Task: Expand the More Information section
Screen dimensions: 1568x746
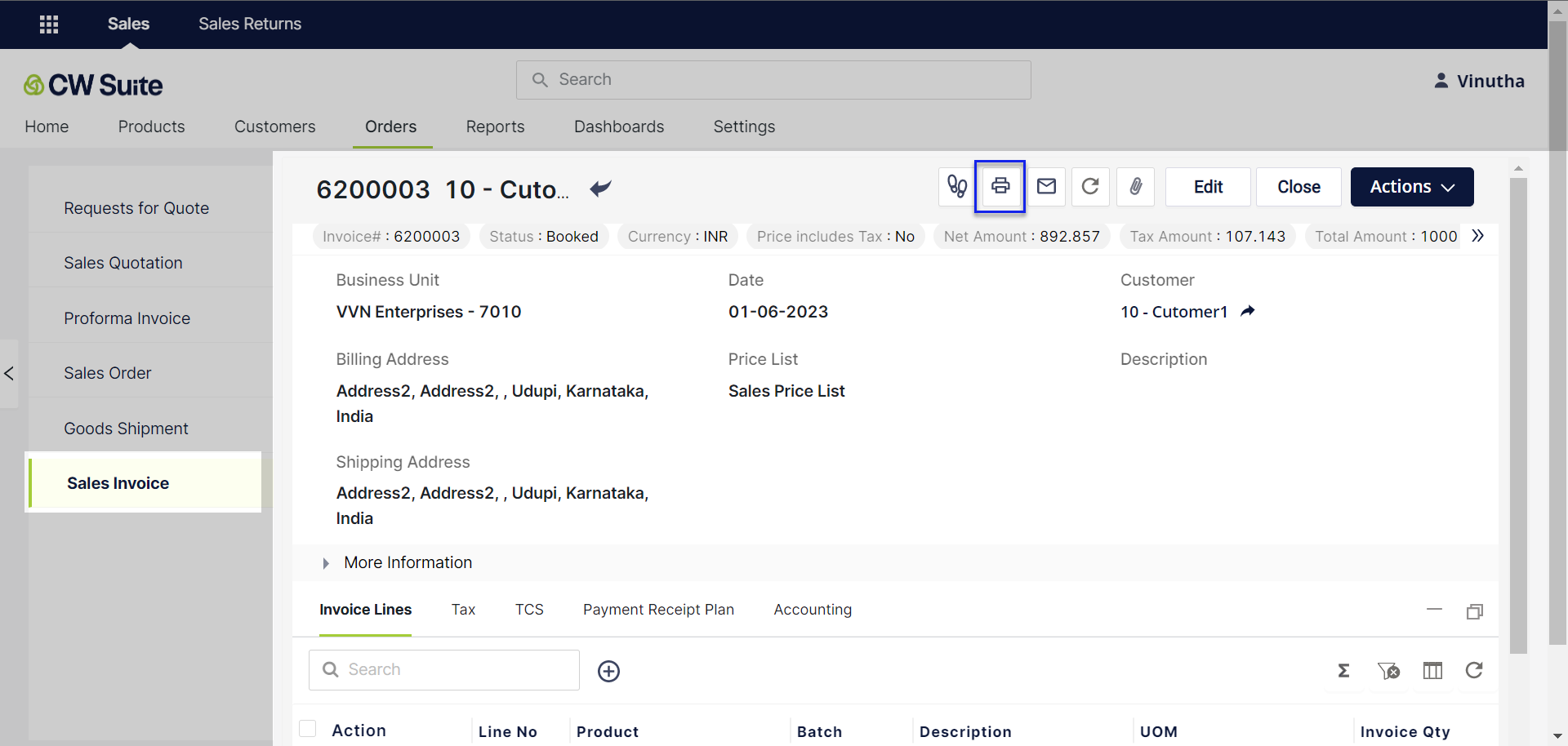Action: click(326, 563)
